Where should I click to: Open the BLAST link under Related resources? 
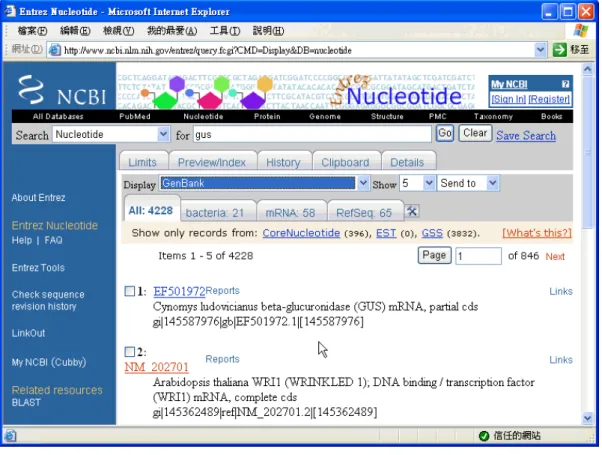[26, 402]
